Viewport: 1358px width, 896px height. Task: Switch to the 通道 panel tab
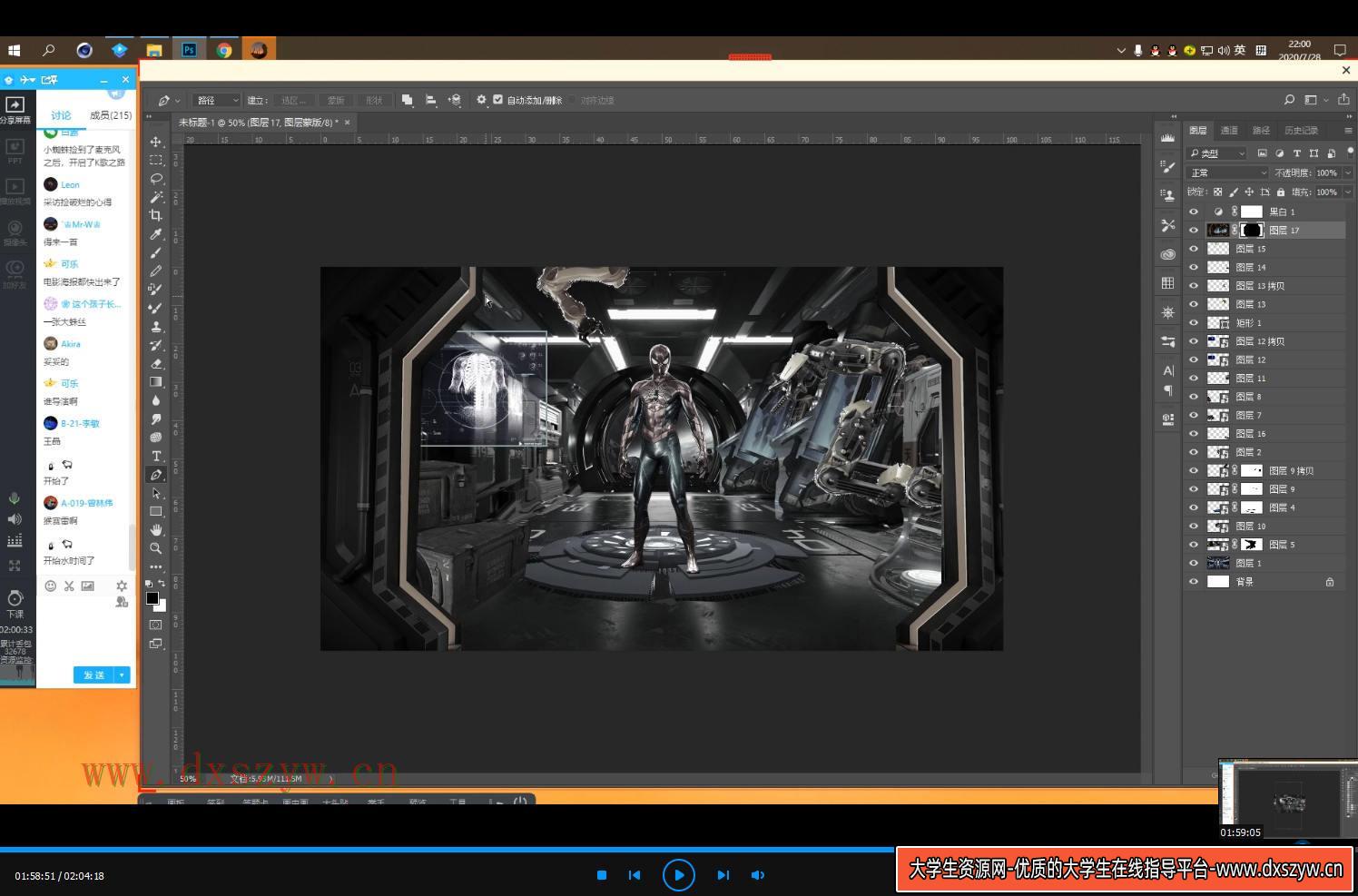click(1229, 131)
